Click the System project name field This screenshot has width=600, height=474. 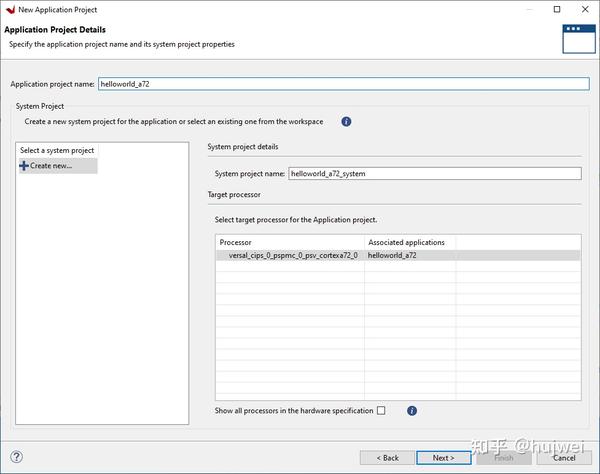[433, 173]
